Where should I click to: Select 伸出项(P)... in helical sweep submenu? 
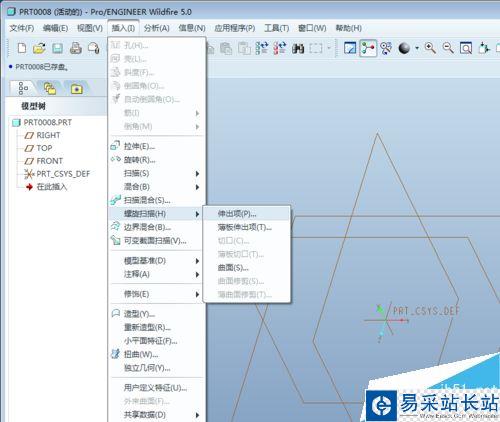tap(246, 214)
